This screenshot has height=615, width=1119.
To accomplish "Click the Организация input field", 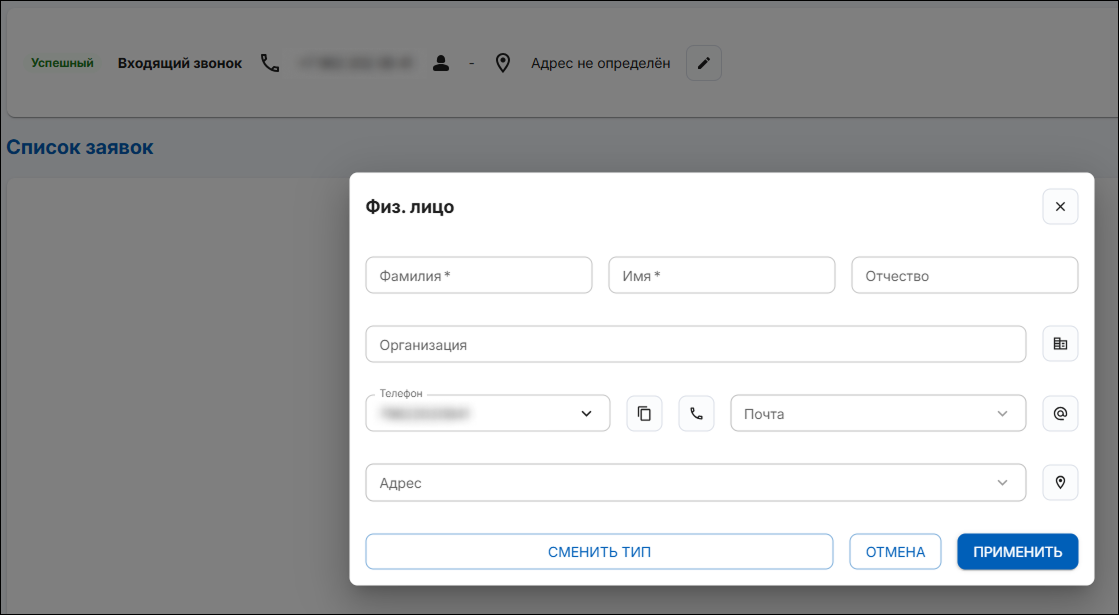I will coord(695,344).
